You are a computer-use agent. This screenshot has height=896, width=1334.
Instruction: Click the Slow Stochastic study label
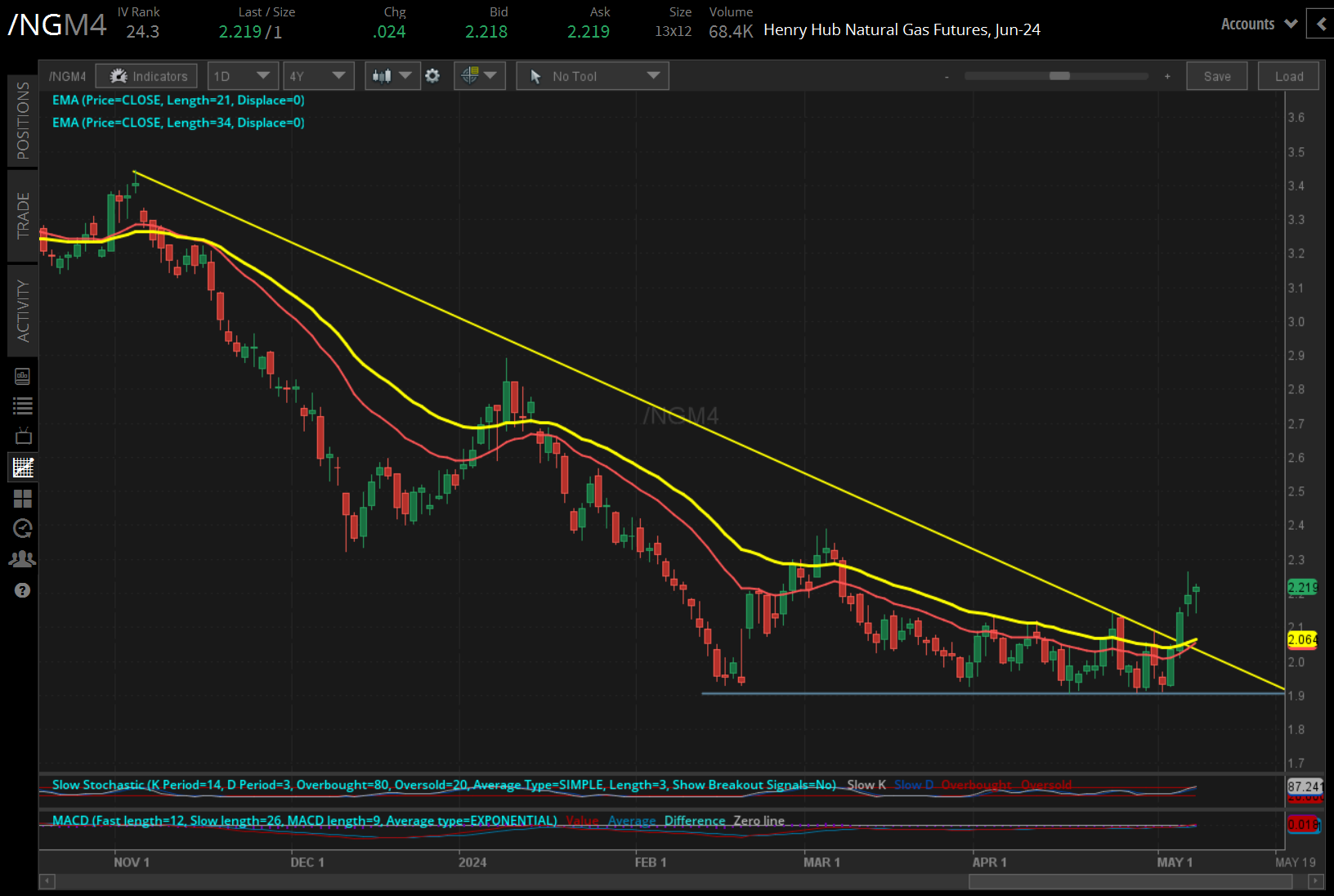point(444,785)
